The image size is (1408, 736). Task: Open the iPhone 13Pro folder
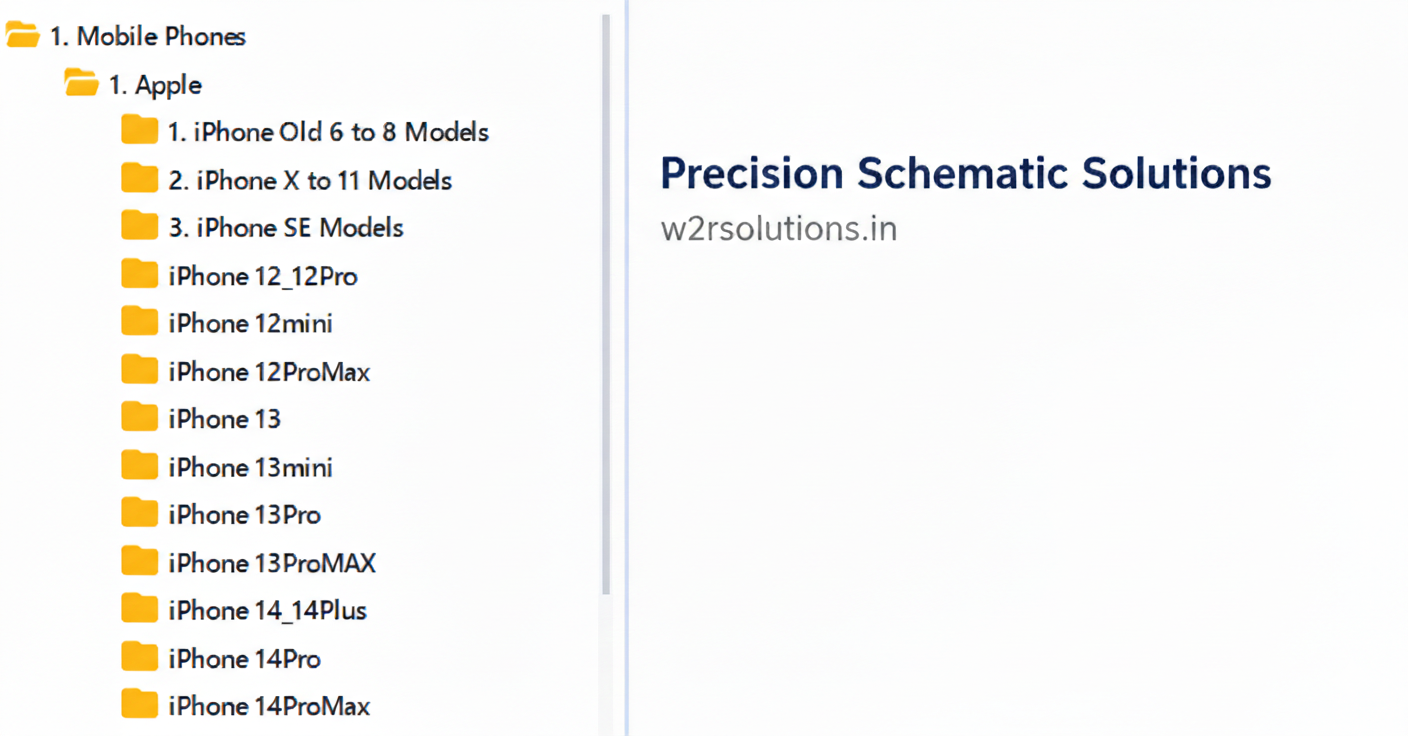244,515
